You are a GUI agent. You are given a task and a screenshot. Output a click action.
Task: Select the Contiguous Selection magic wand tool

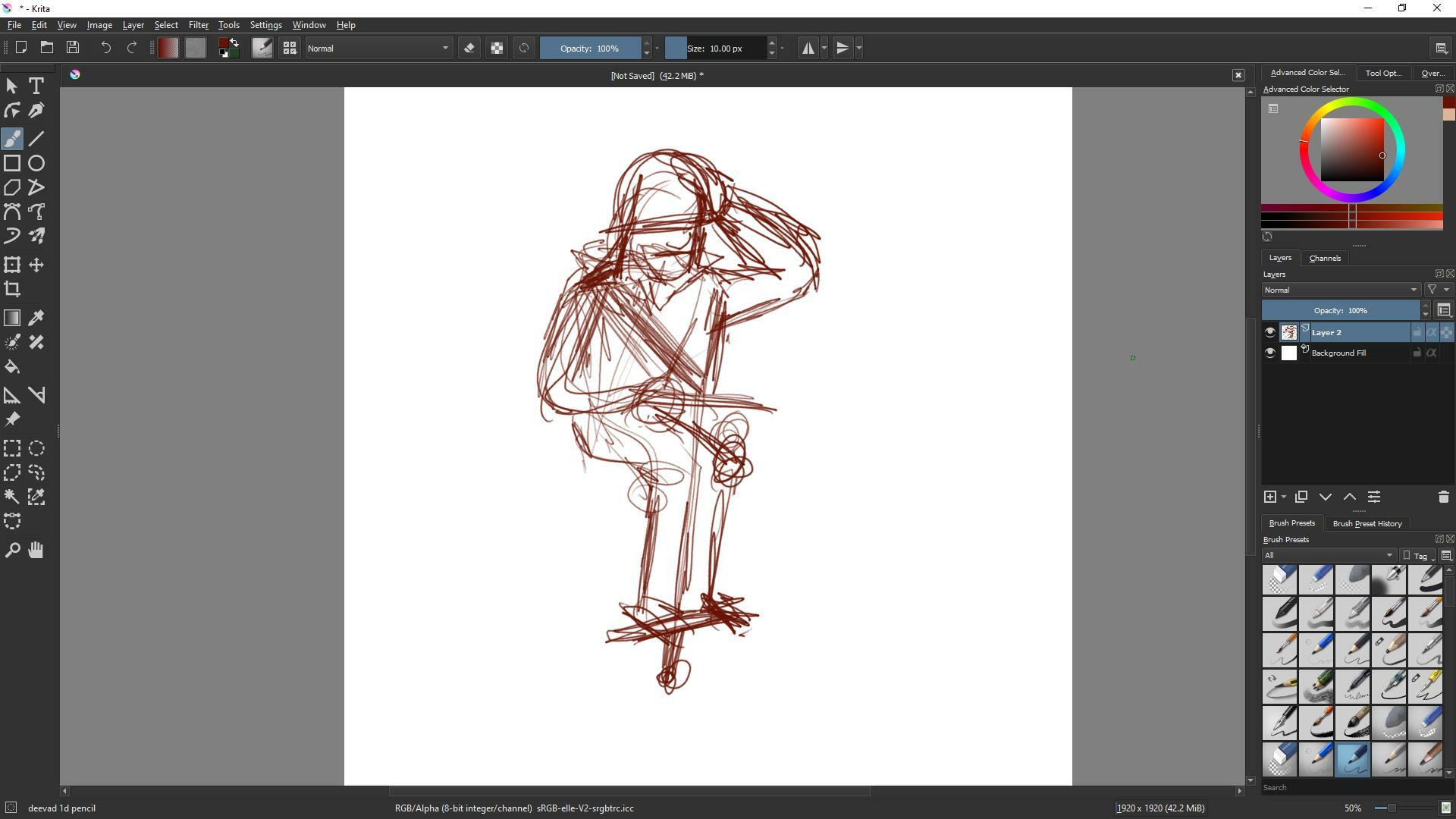(12, 497)
